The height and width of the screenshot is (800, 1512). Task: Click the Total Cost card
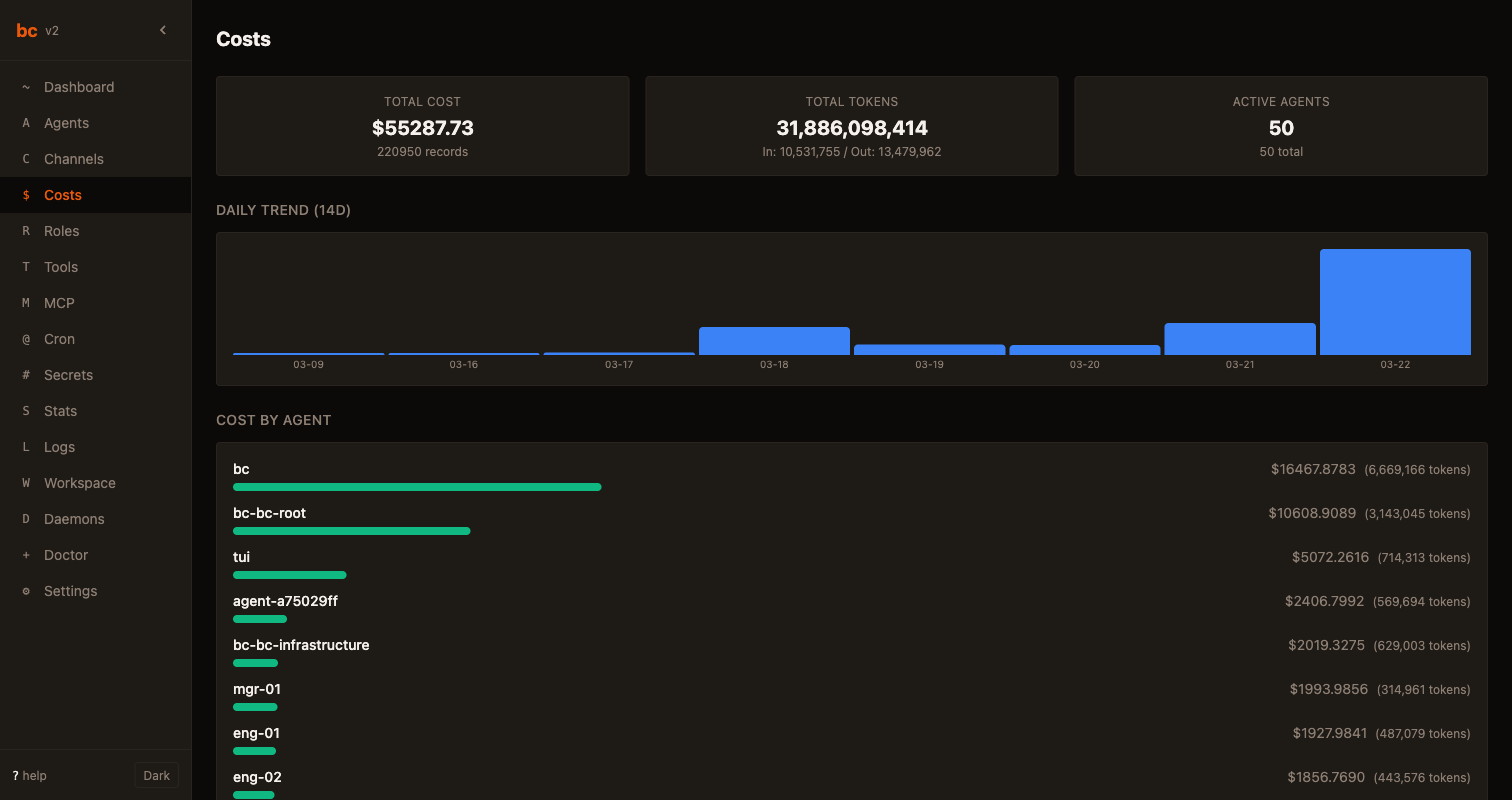click(423, 126)
